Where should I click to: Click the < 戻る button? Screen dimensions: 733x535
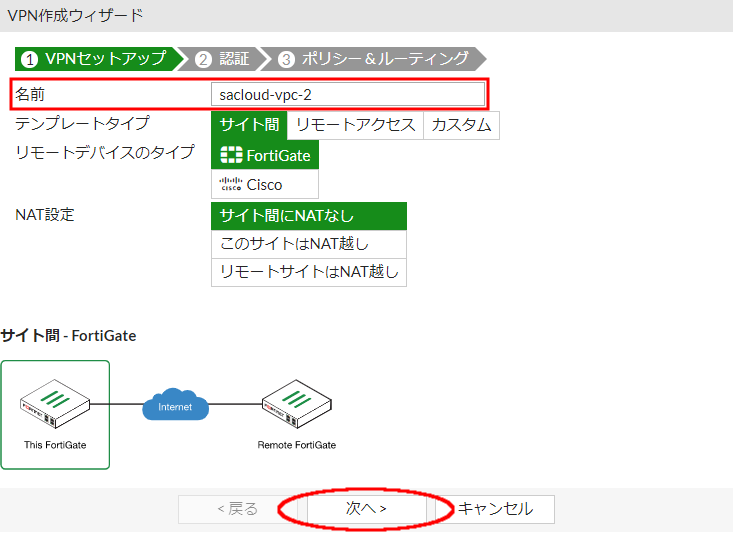pyautogui.click(x=238, y=509)
